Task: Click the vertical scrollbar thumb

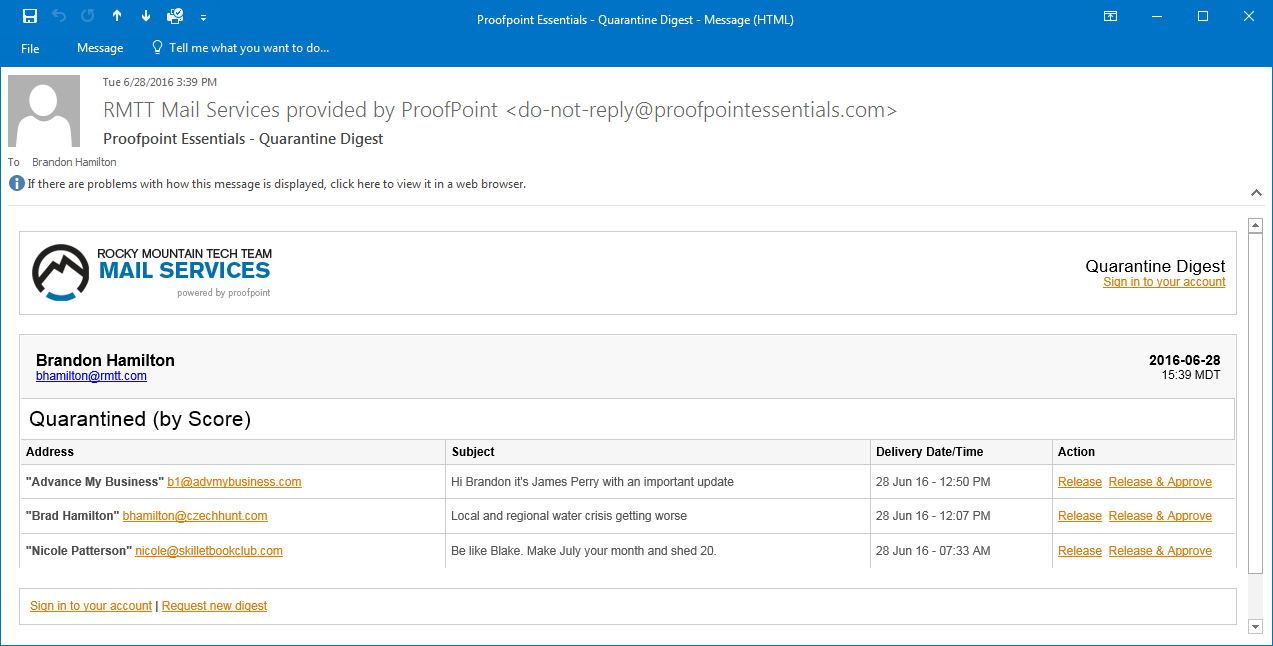Action: pos(1256,402)
